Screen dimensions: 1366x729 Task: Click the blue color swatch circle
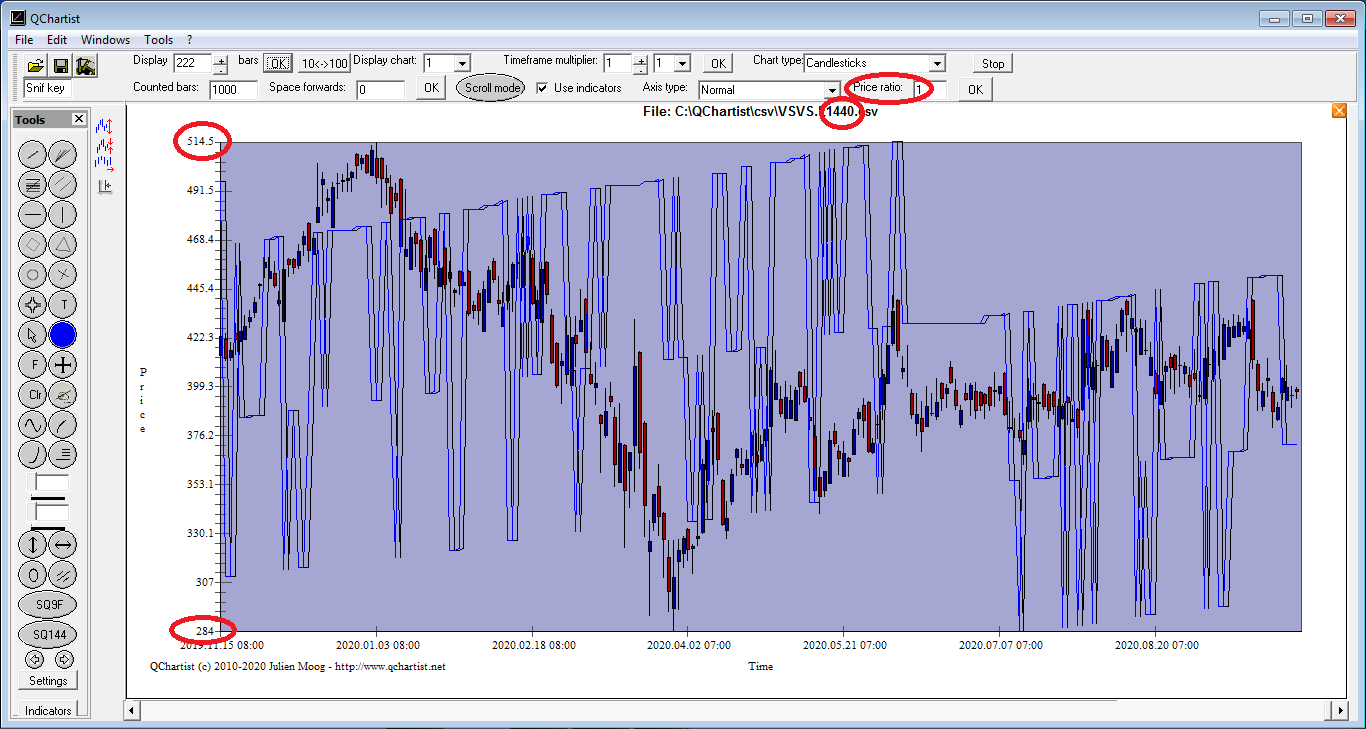[x=63, y=335]
